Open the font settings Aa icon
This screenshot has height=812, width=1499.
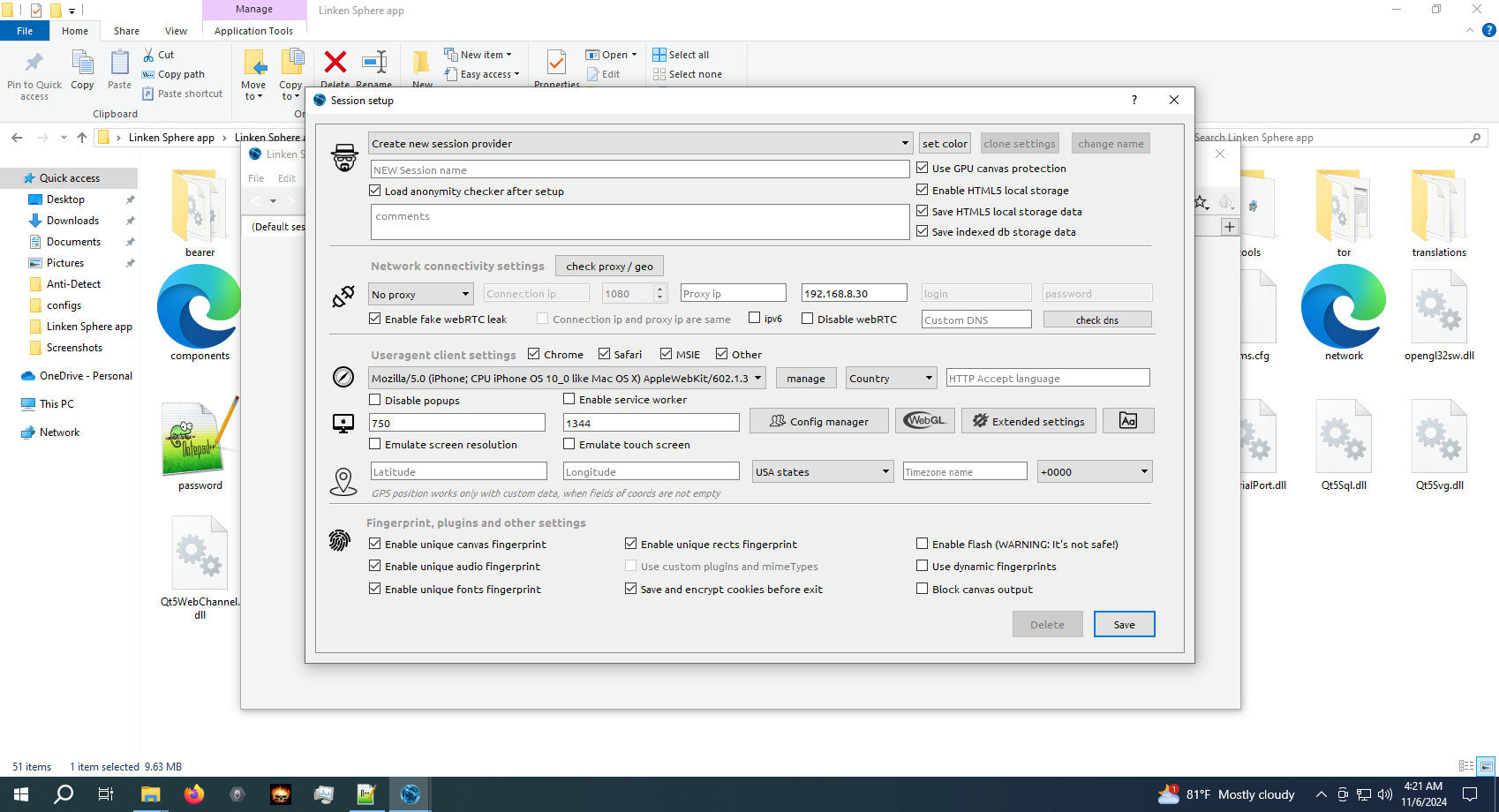point(1127,421)
